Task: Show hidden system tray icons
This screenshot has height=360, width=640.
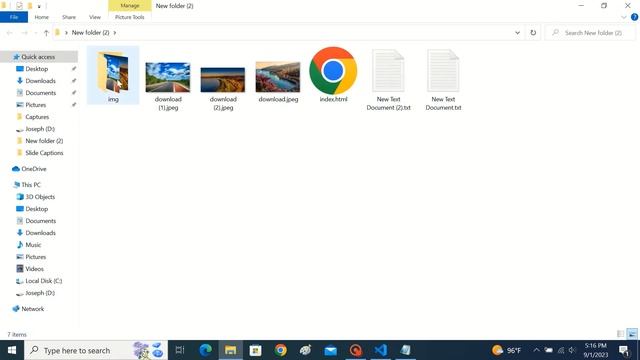Action: coord(536,350)
